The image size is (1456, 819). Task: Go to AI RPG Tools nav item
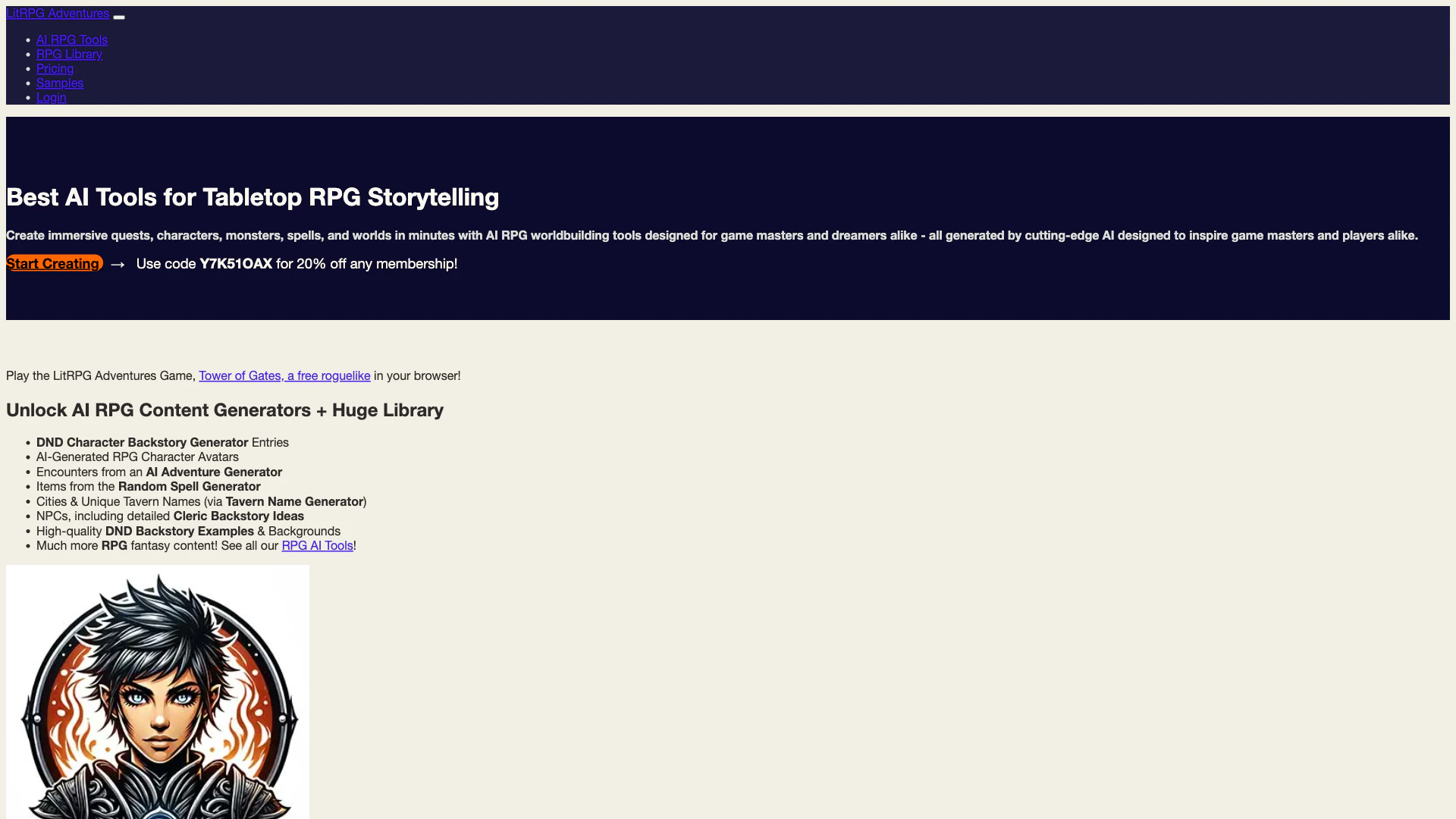click(x=72, y=40)
